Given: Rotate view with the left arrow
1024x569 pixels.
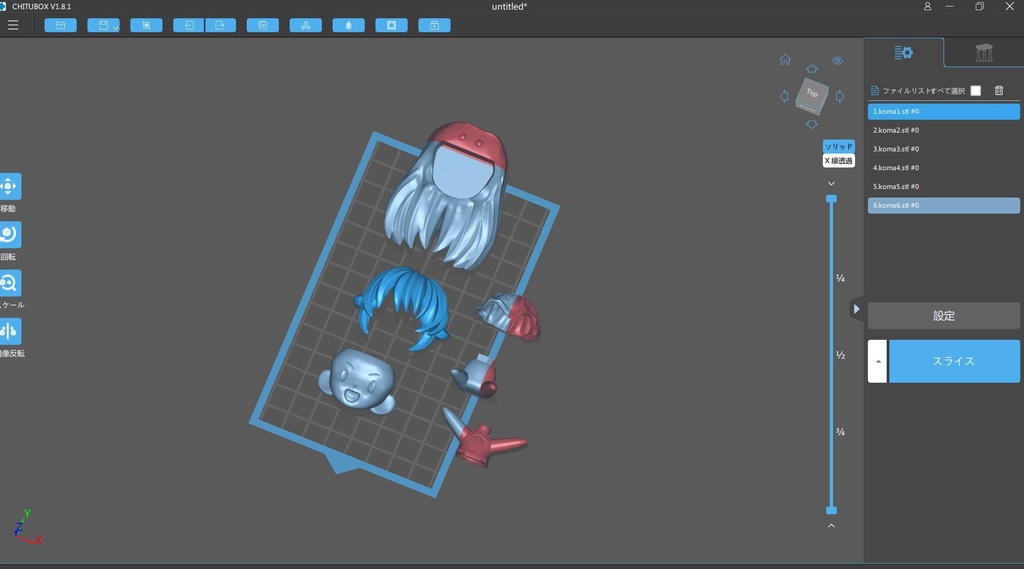Looking at the screenshot, I should coord(784,96).
